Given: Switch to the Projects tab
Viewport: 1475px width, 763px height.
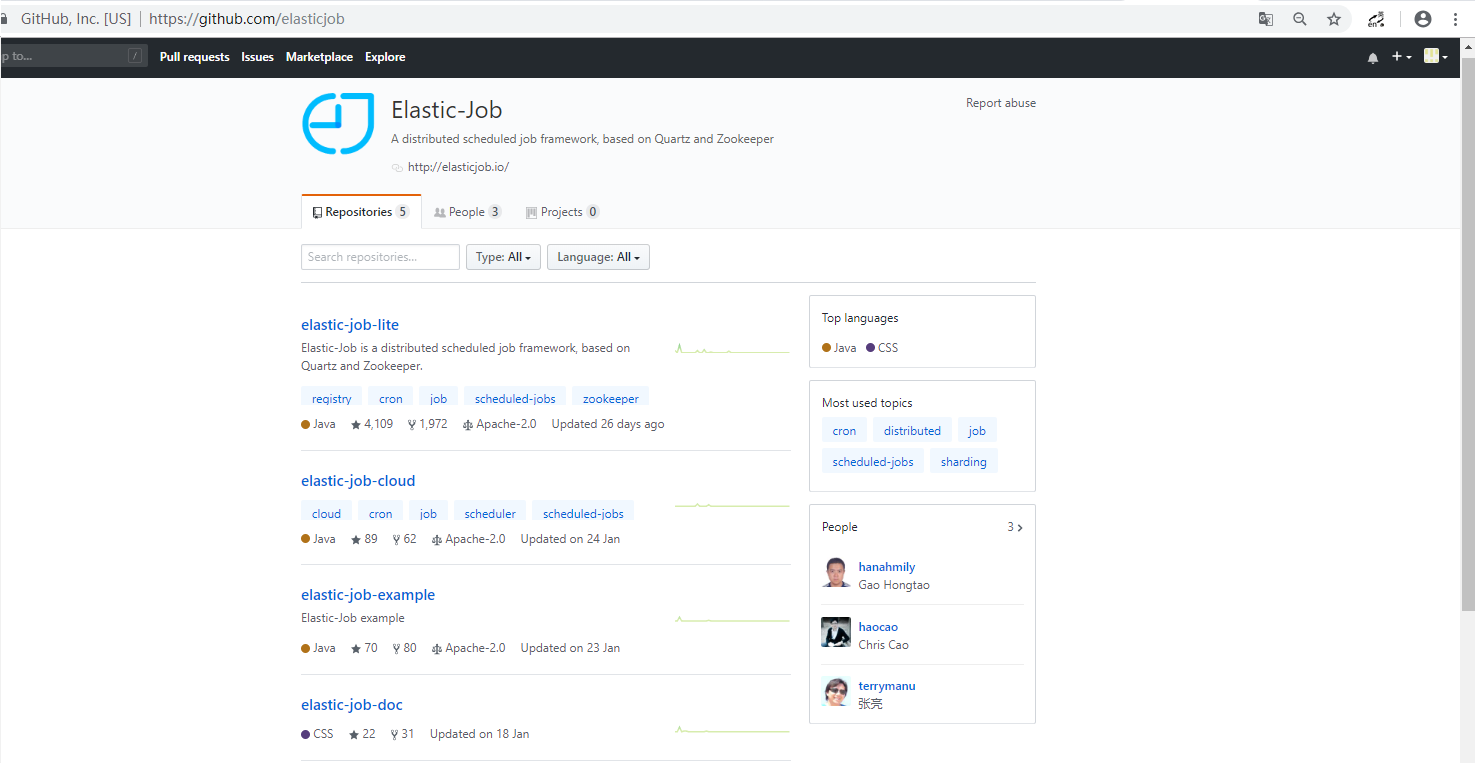Looking at the screenshot, I should (x=562, y=212).
